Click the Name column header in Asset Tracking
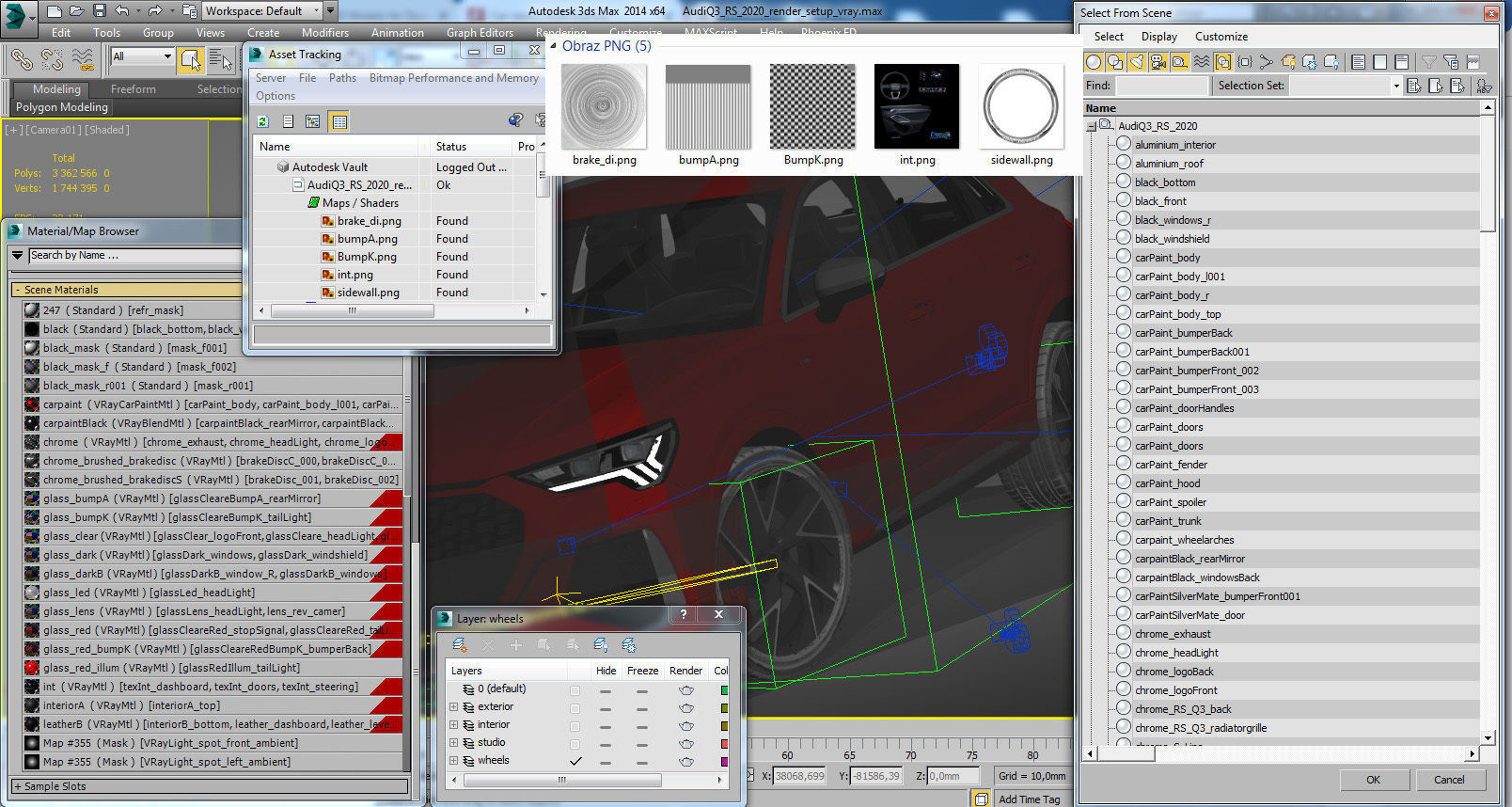This screenshot has height=807, width=1512. pos(337,147)
